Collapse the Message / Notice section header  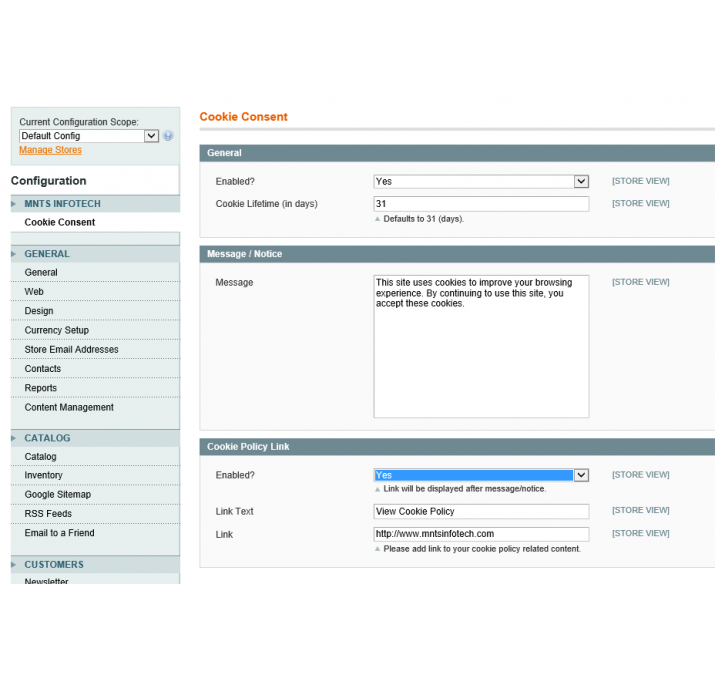pos(457,254)
